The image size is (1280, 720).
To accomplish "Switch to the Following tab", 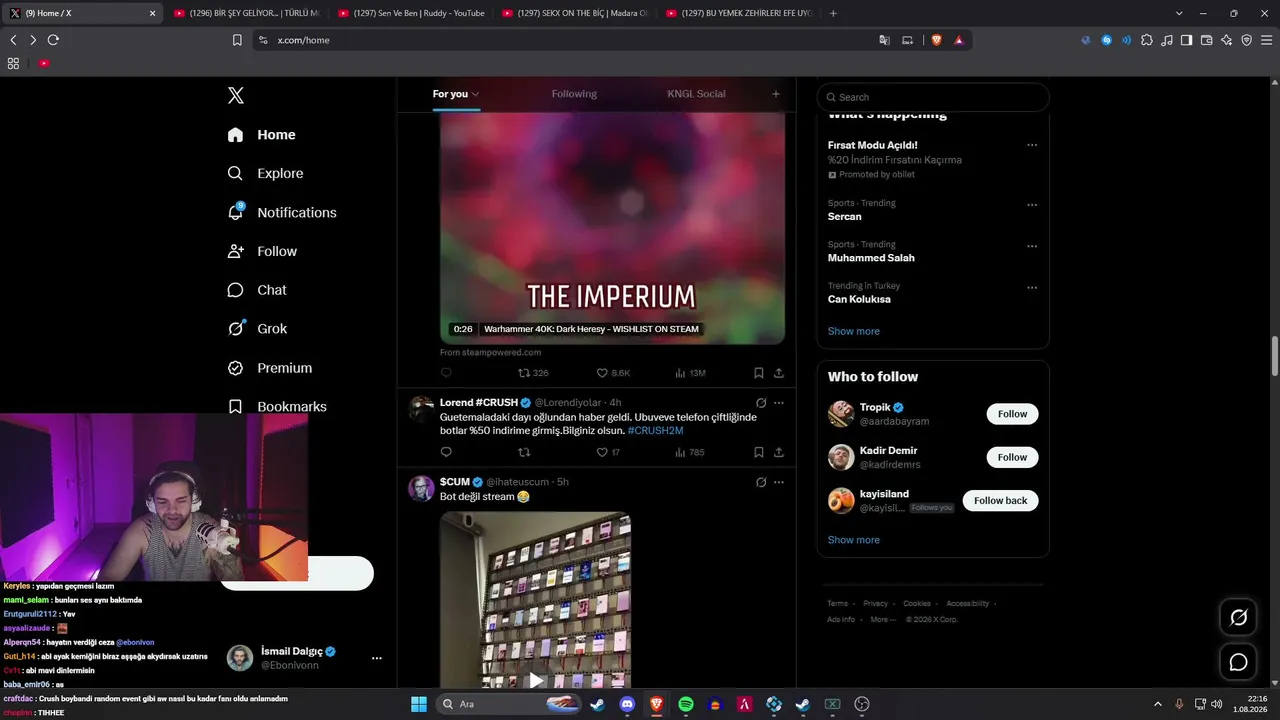I will 574,94.
